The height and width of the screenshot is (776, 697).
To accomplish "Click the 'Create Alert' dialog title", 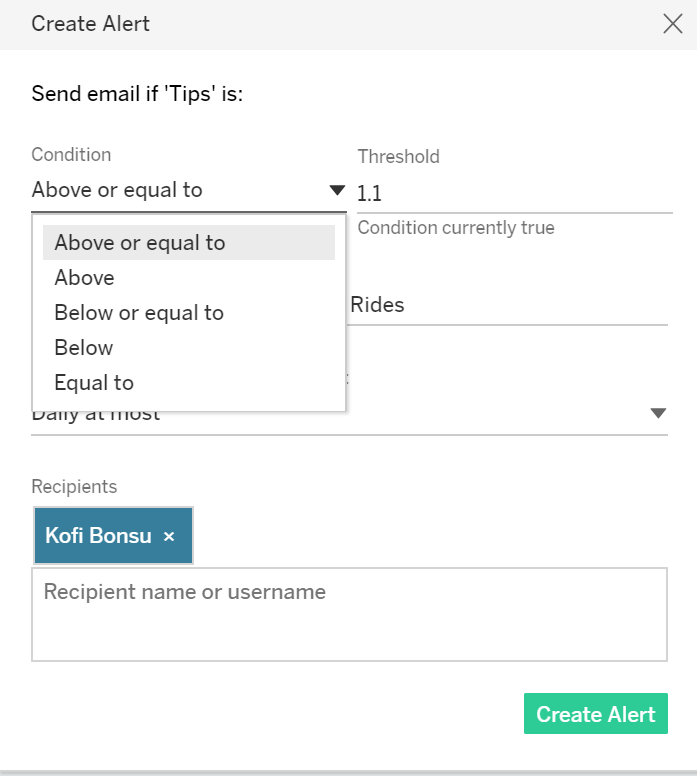I will 91,24.
